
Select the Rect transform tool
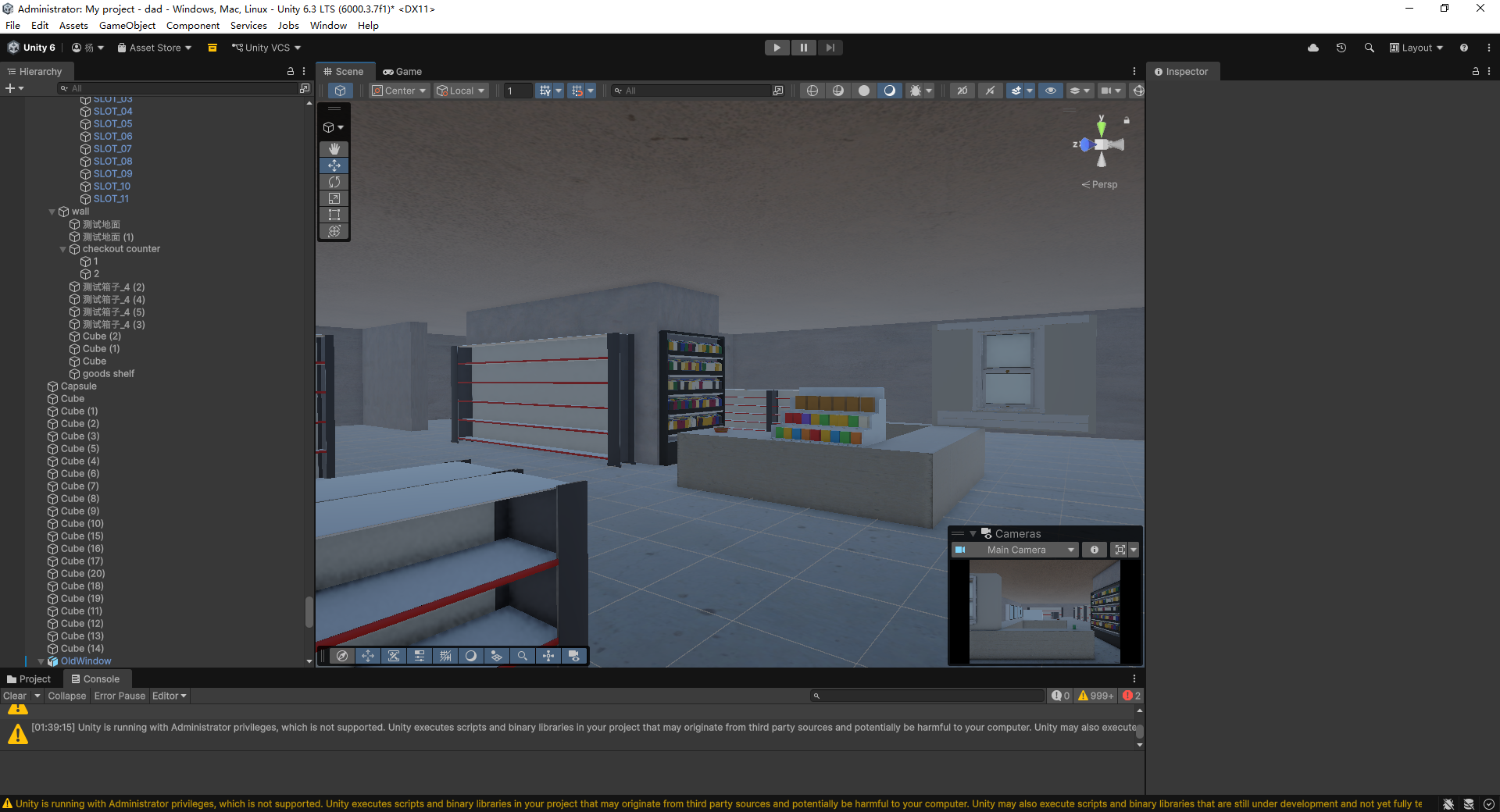334,215
